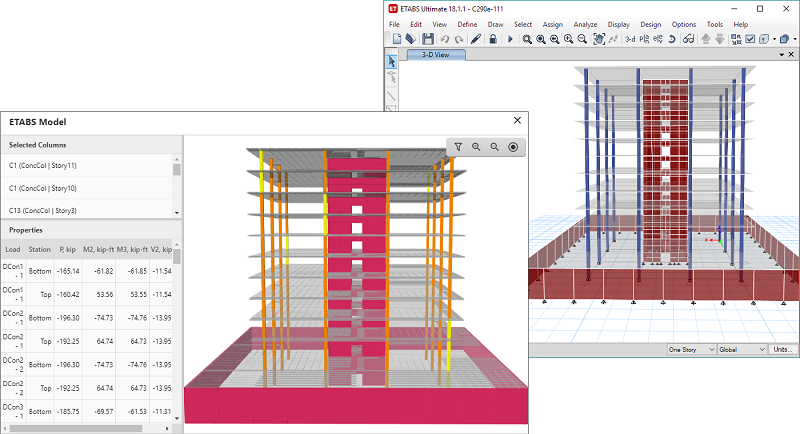Close the 3-D View pane
The width and height of the screenshot is (800, 434).
(791, 55)
